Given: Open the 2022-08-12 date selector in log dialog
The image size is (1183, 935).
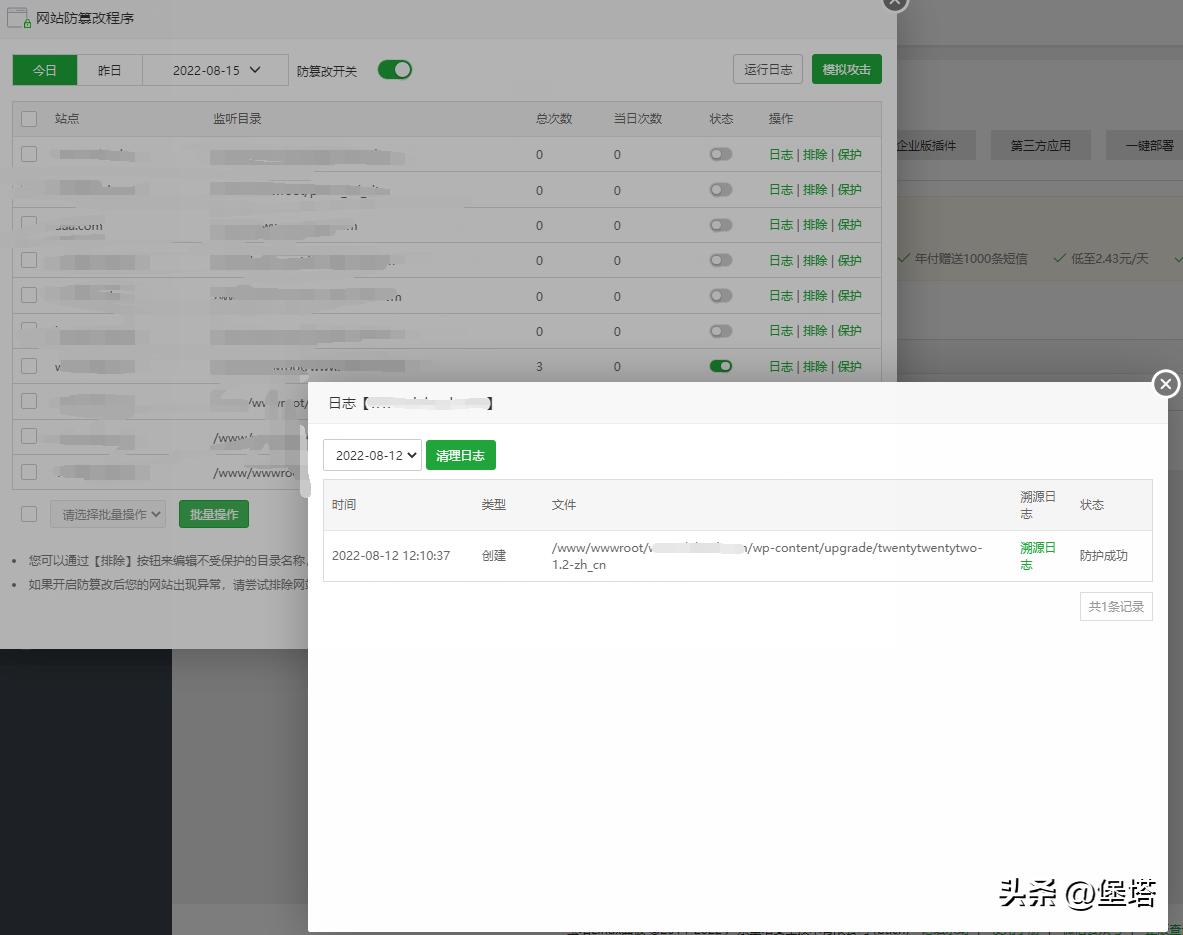Looking at the screenshot, I should click(372, 455).
